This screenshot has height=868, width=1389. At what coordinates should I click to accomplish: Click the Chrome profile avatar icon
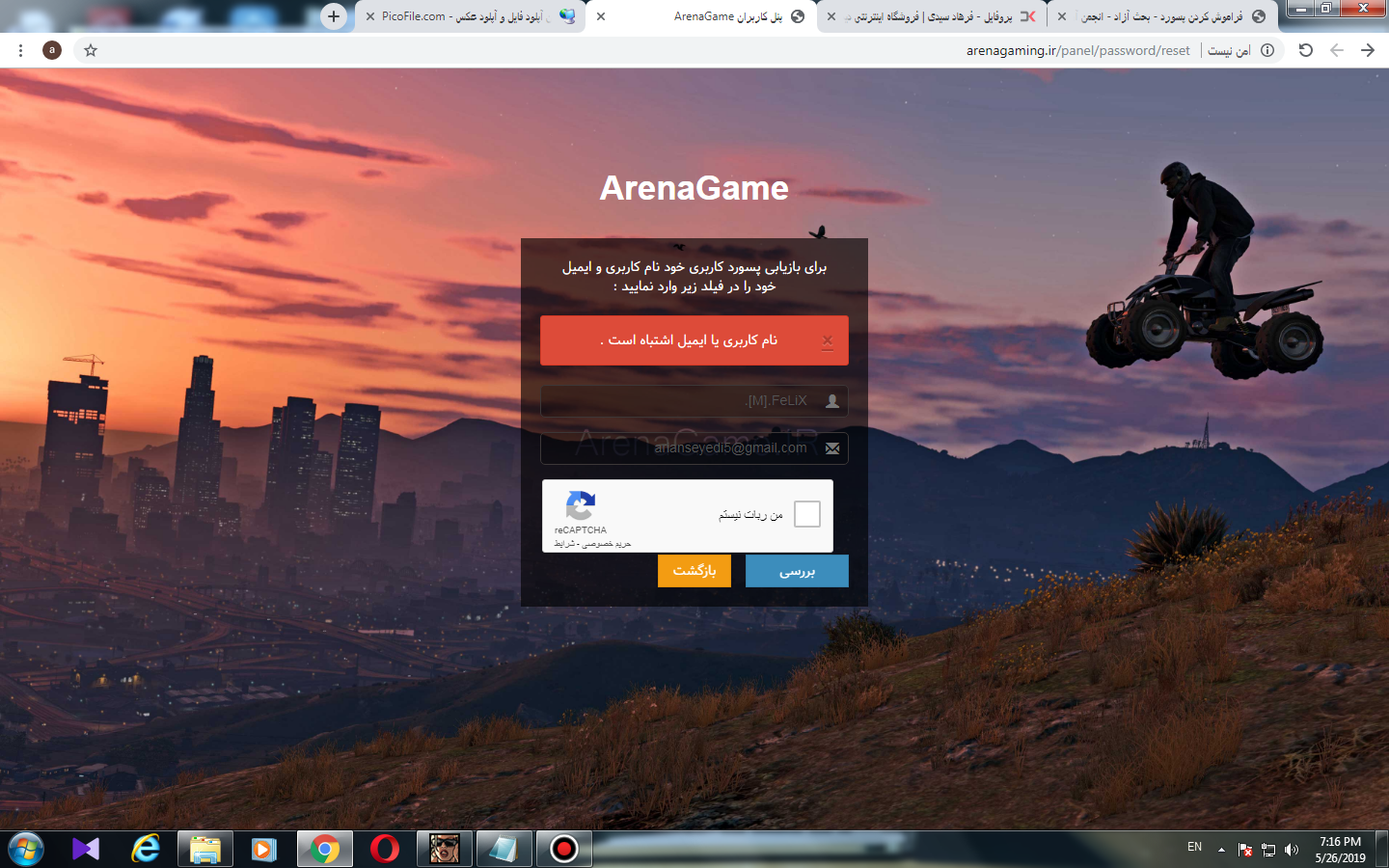click(52, 50)
